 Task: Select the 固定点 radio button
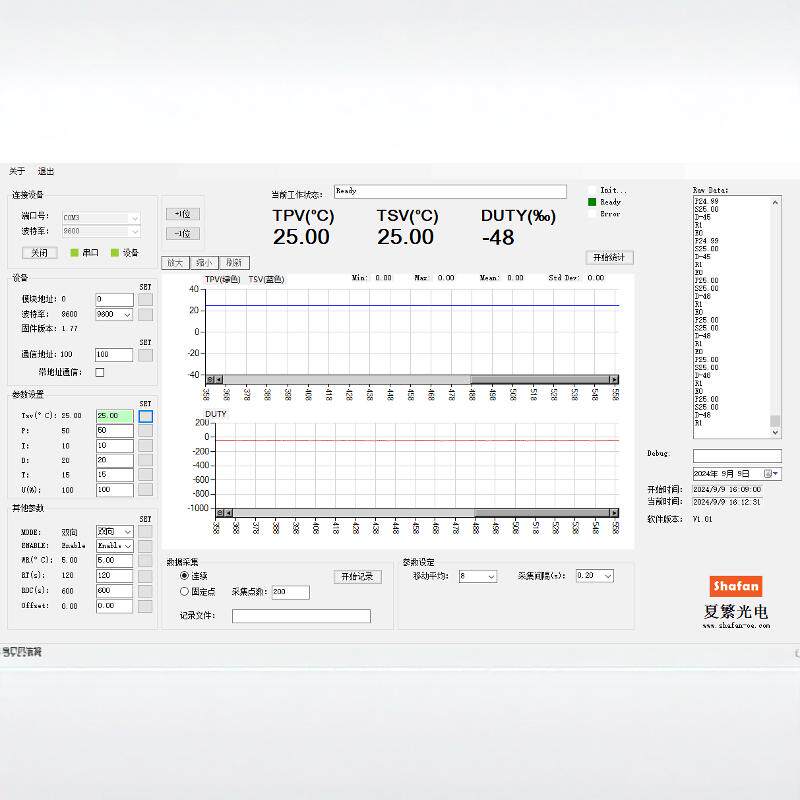pos(184,591)
